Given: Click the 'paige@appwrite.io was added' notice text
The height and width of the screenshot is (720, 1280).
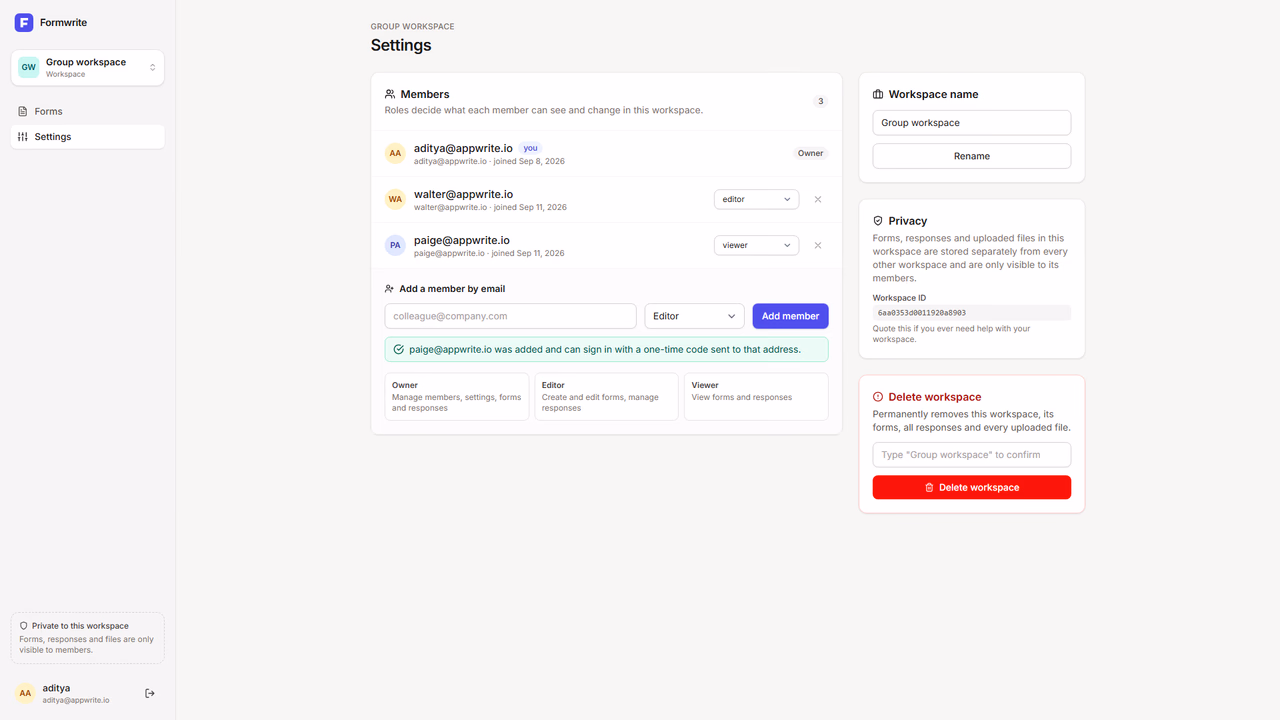Looking at the screenshot, I should (x=605, y=350).
